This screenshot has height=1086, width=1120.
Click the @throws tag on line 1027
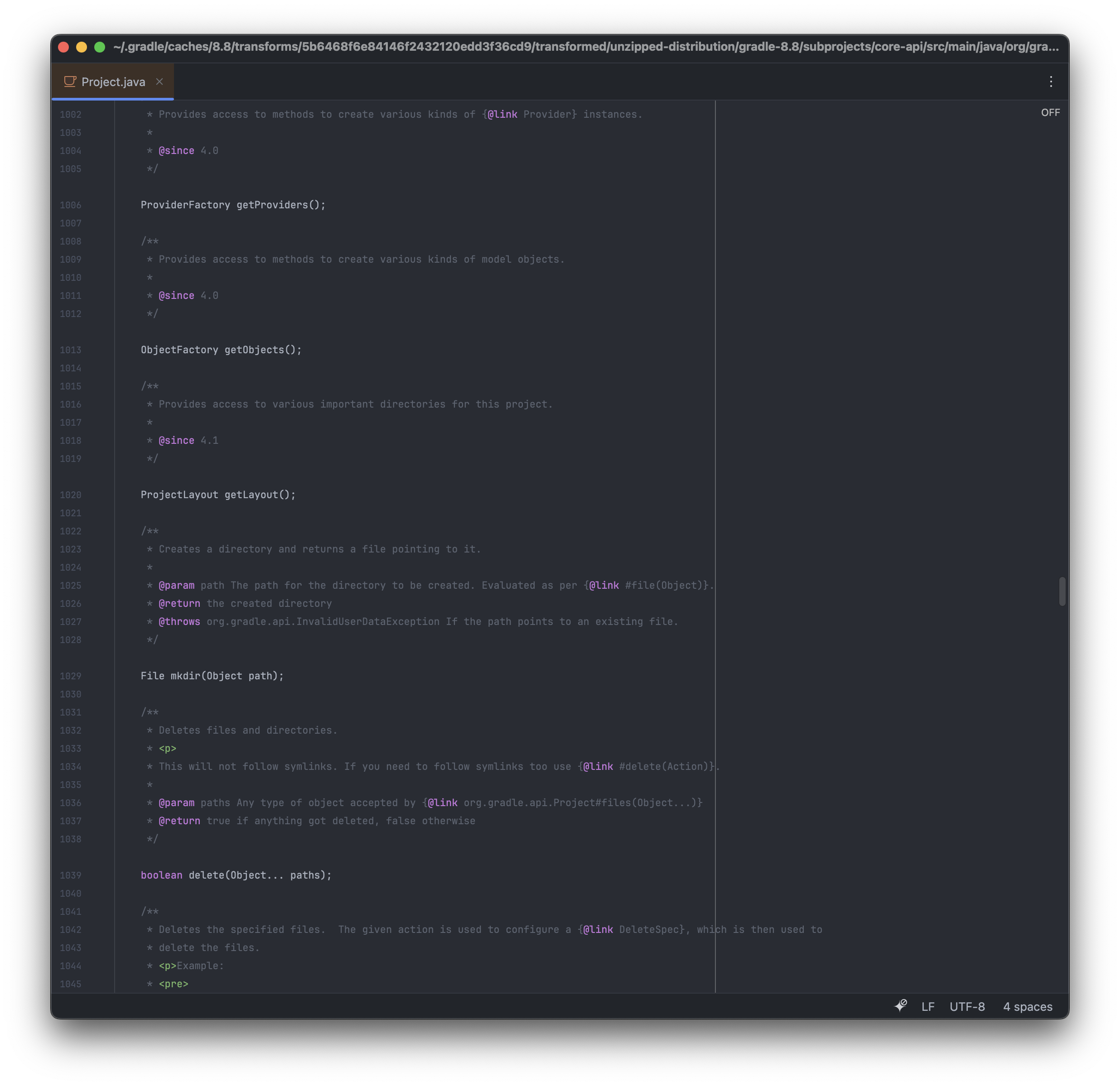179,621
